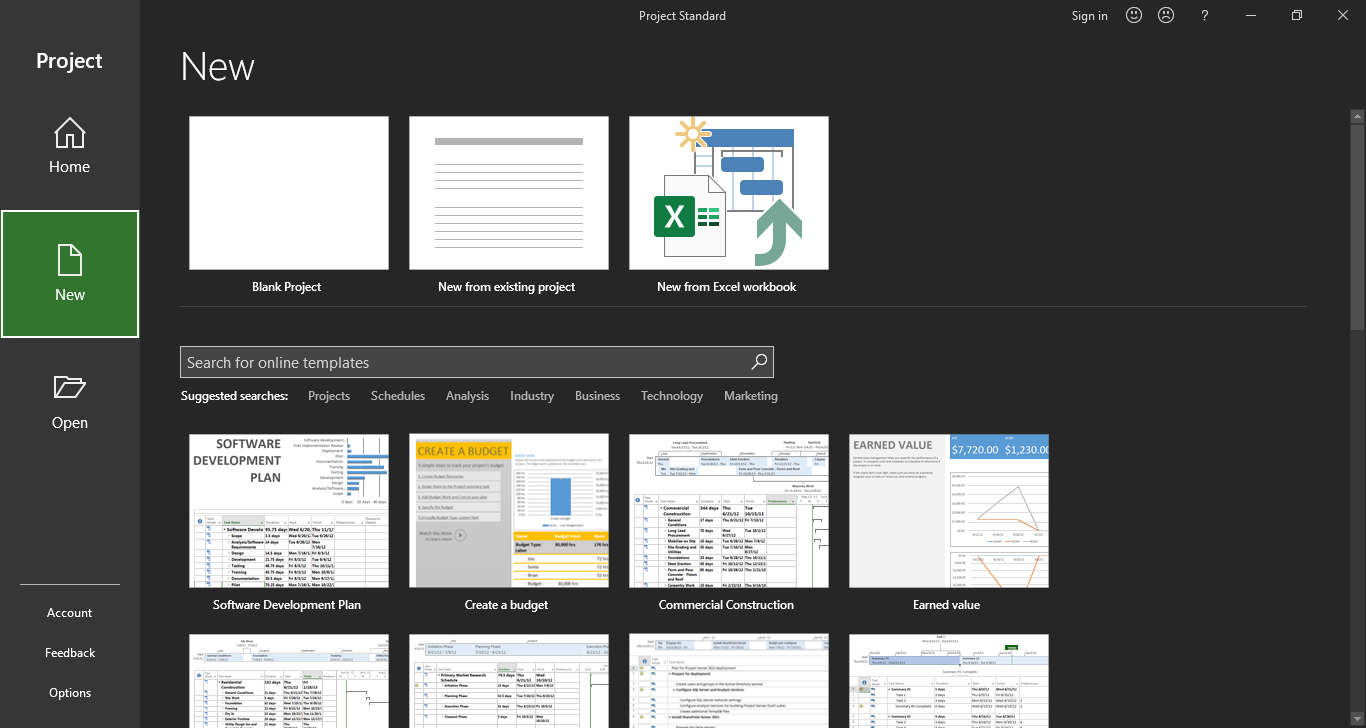
Task: Create a Blank Project
Action: 288,193
